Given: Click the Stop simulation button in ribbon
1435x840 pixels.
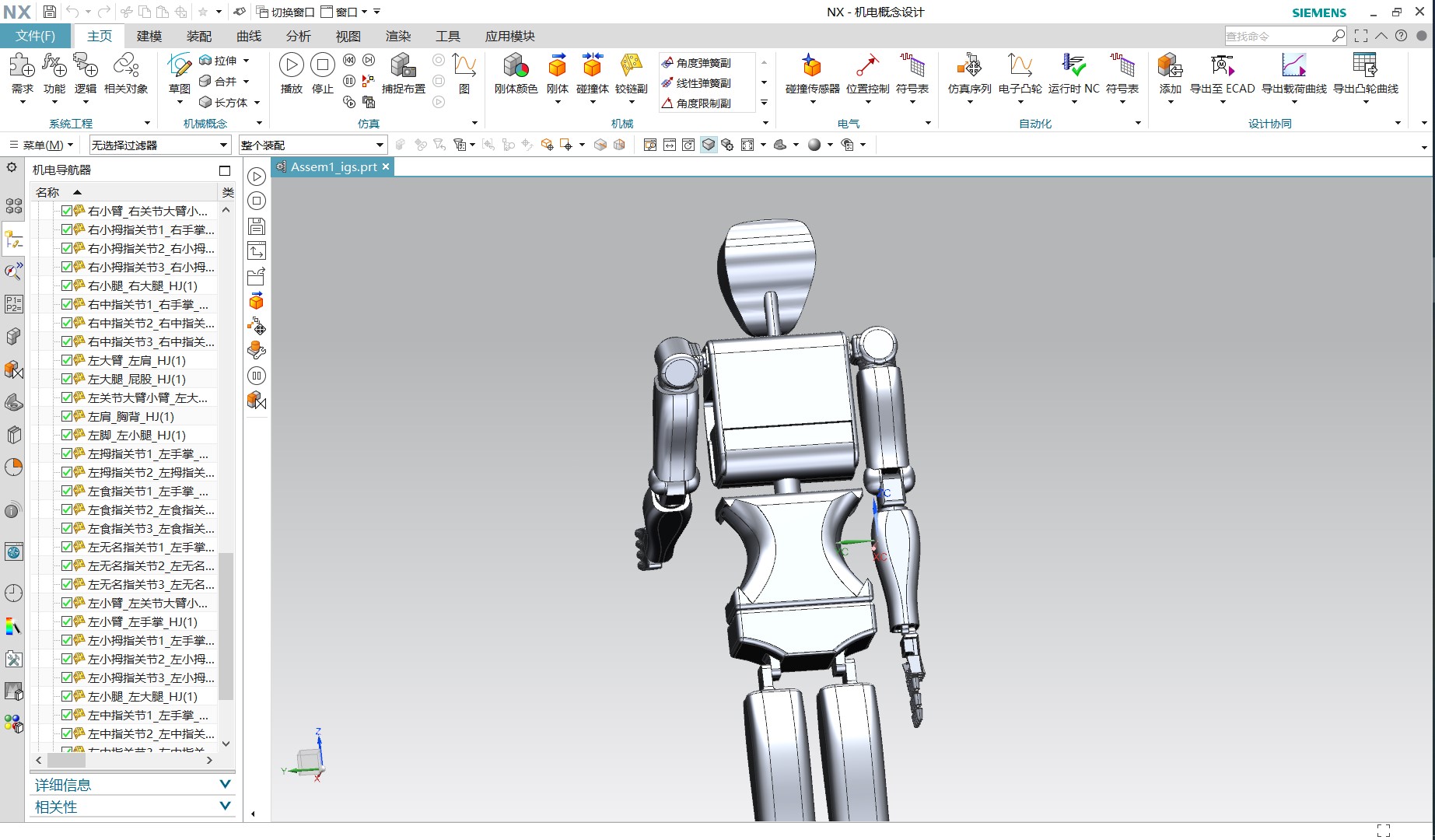Looking at the screenshot, I should pyautogui.click(x=322, y=74).
